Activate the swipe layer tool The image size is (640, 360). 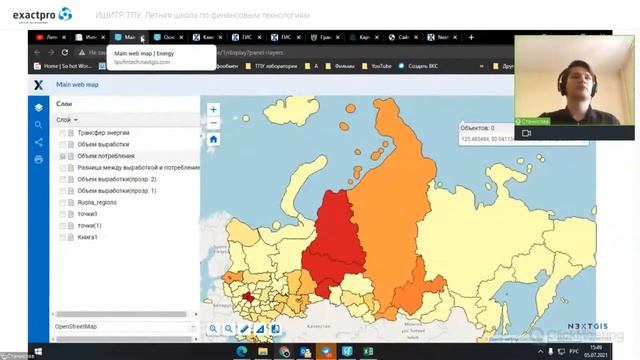click(275, 329)
